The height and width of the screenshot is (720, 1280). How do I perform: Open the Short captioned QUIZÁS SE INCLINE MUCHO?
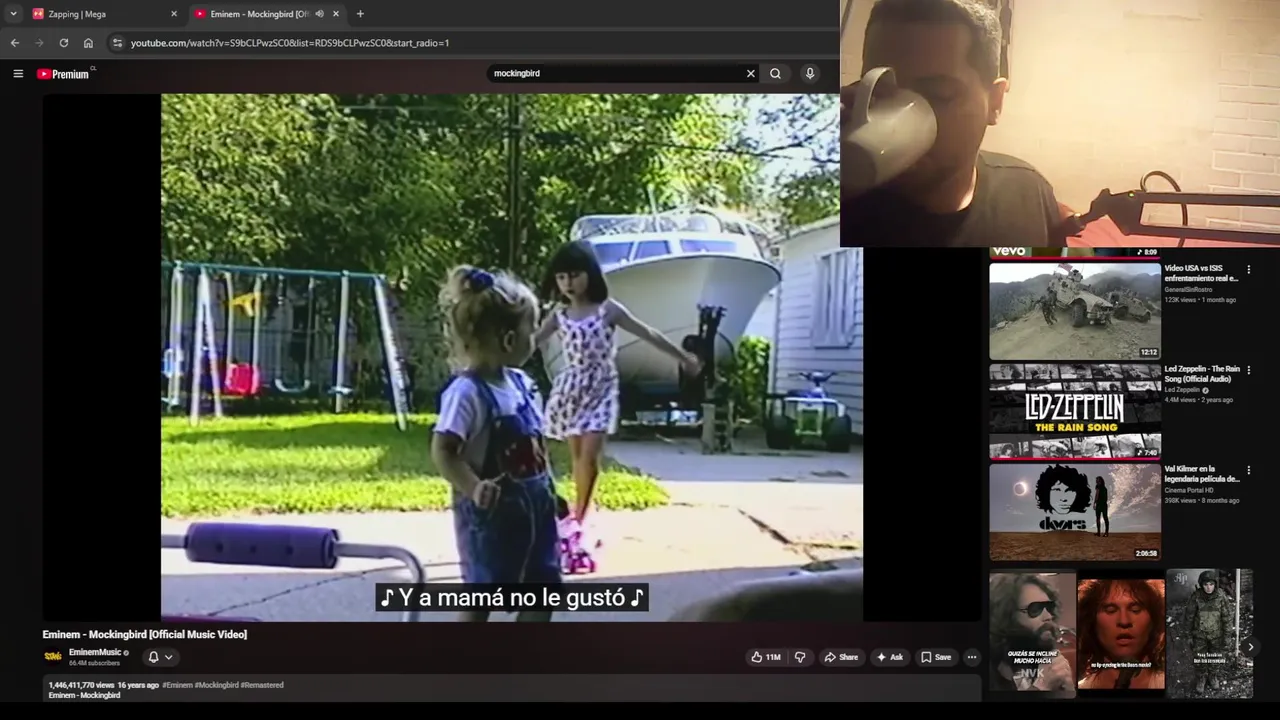tap(1032, 632)
